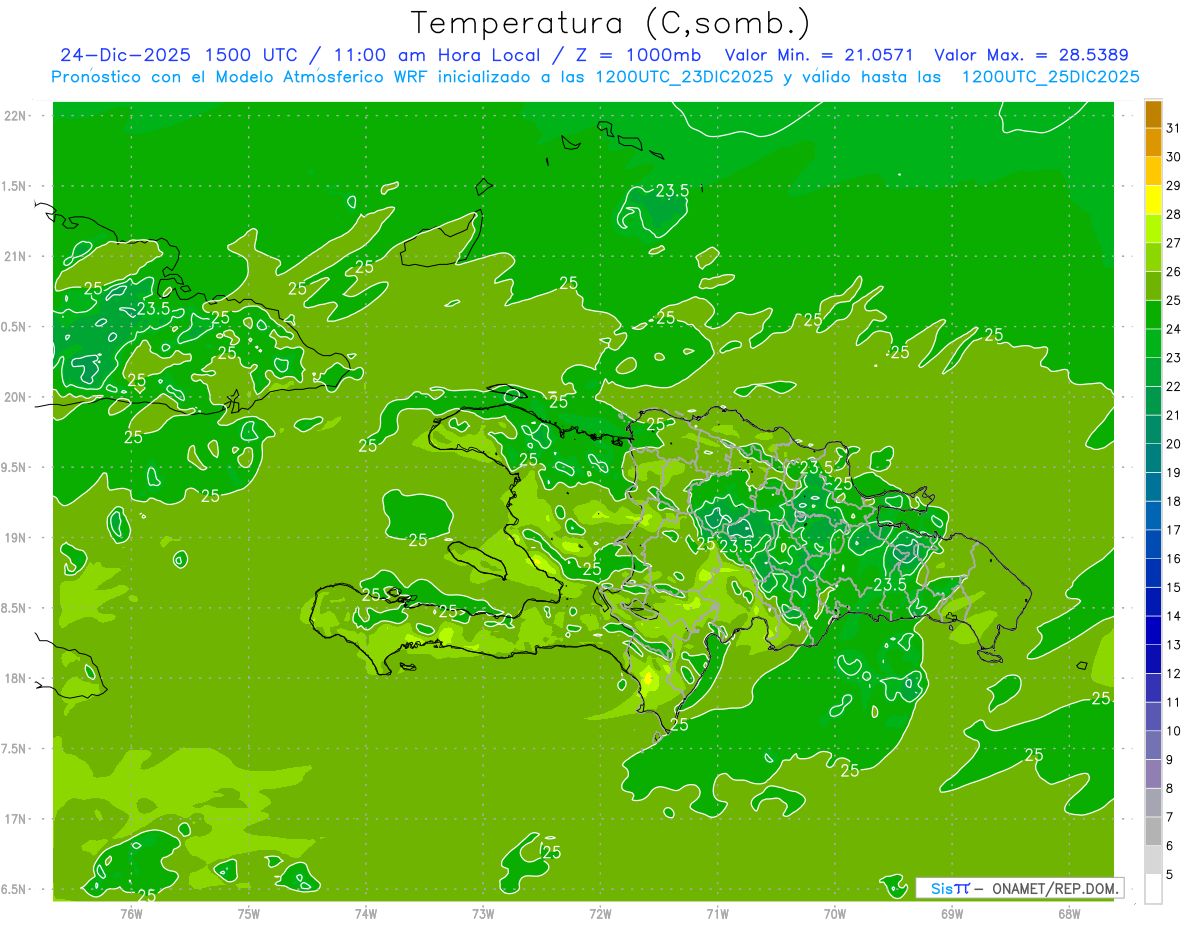Click the 76W longitude label
This screenshot has height=927, width=1200.
pyautogui.click(x=131, y=913)
